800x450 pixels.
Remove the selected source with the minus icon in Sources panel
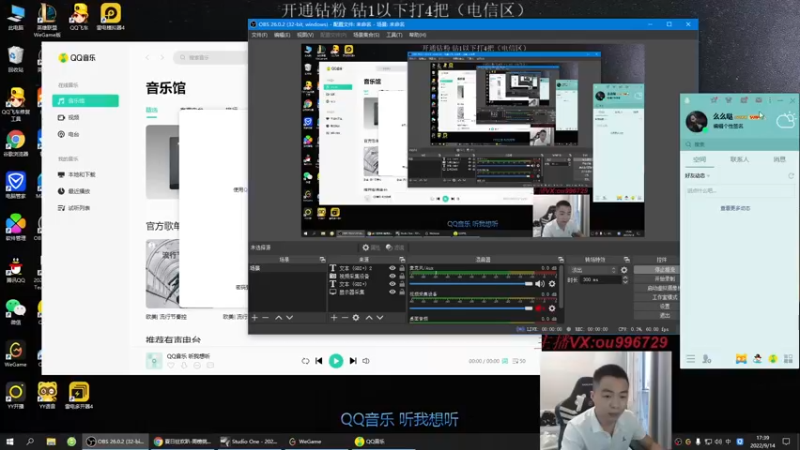pyautogui.click(x=344, y=317)
